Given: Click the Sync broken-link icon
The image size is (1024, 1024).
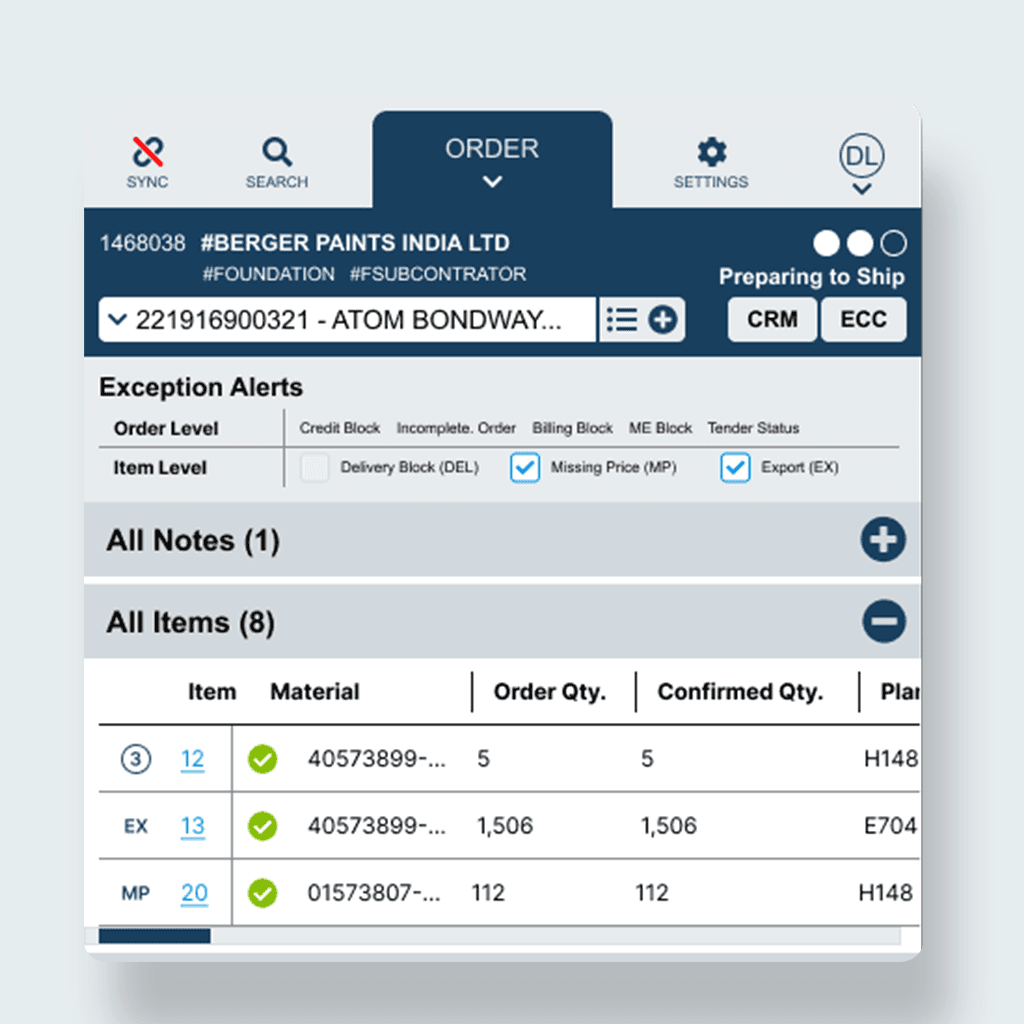Looking at the screenshot, I should pos(148,152).
